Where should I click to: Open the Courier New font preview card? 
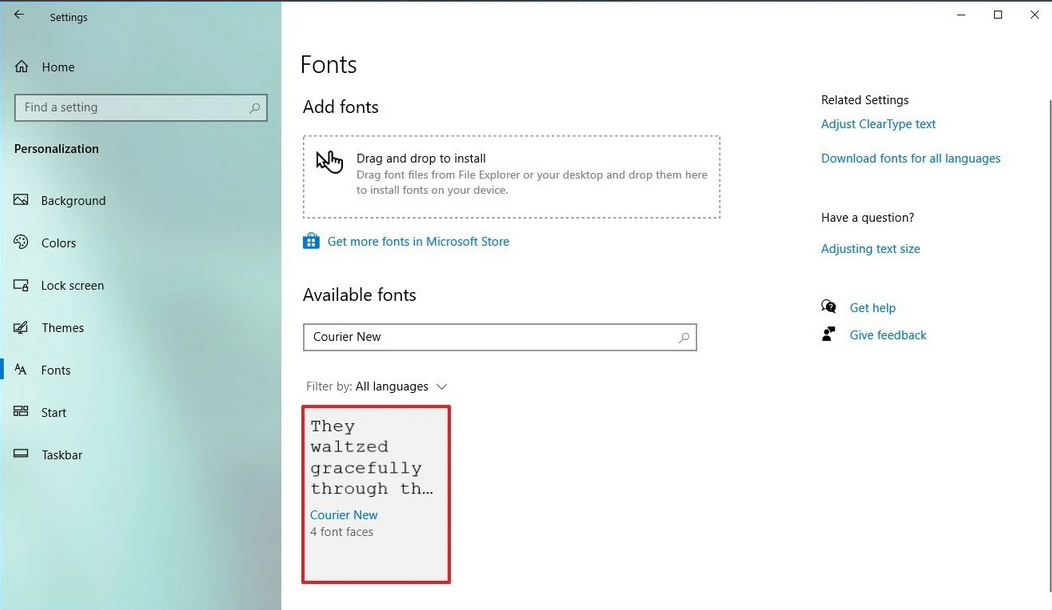pyautogui.click(x=376, y=494)
